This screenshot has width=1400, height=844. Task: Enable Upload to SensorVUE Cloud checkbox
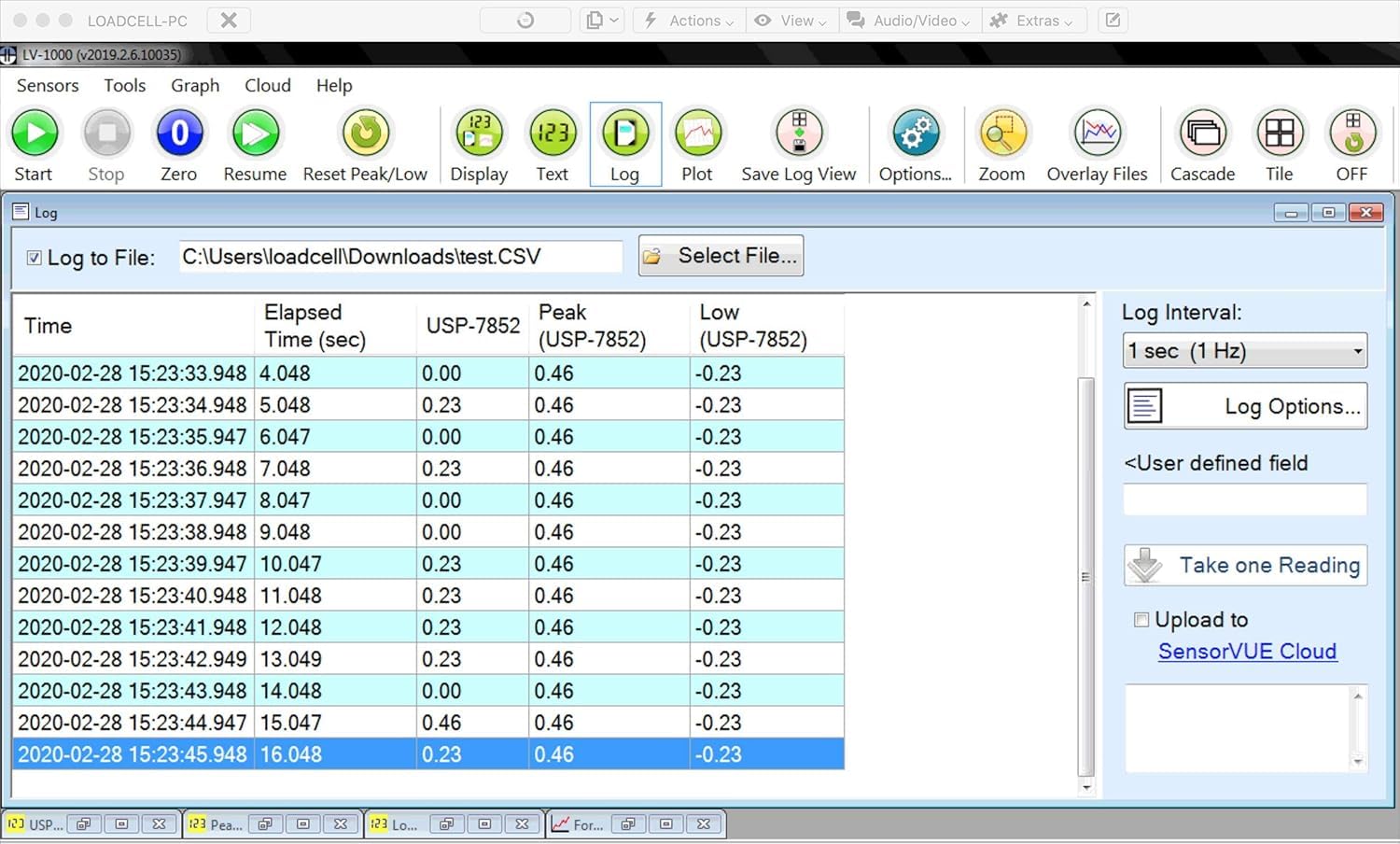(x=1141, y=620)
